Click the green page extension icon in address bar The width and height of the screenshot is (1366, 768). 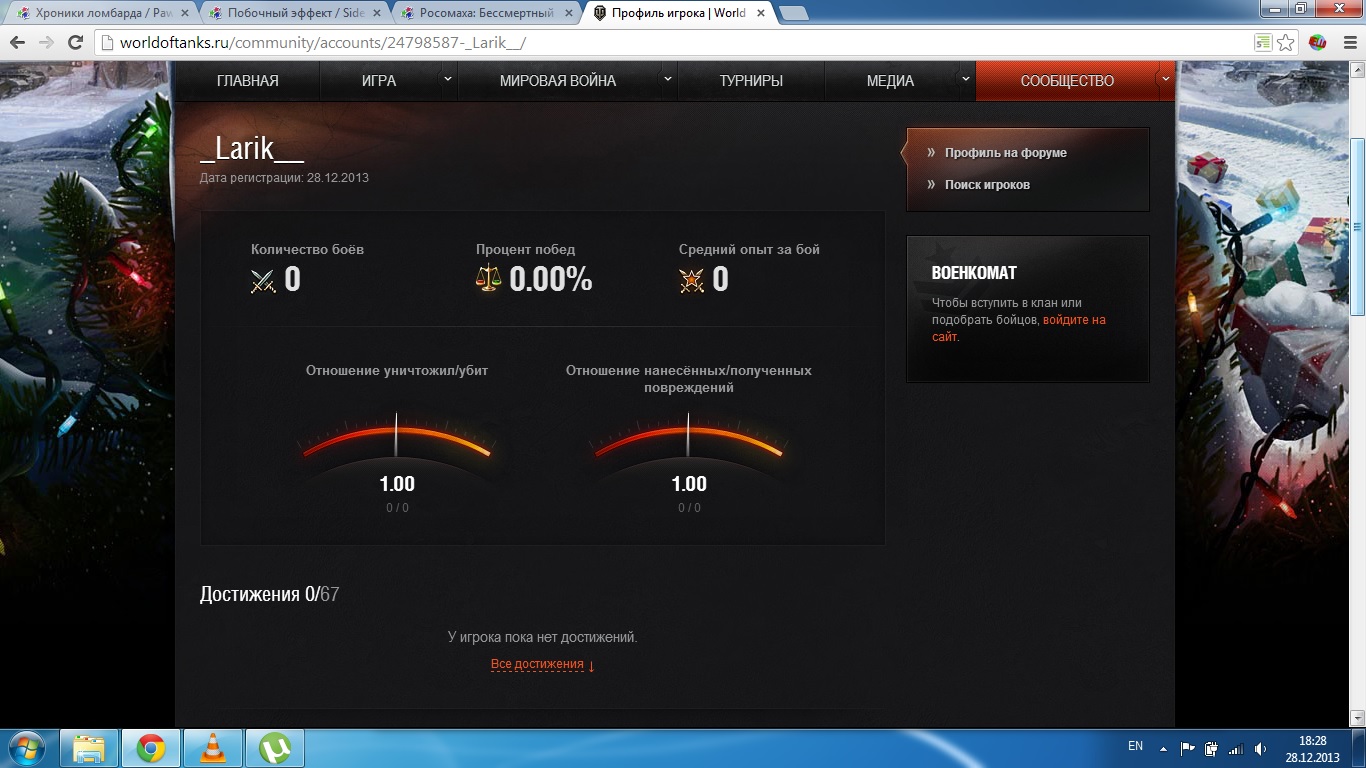point(1264,43)
